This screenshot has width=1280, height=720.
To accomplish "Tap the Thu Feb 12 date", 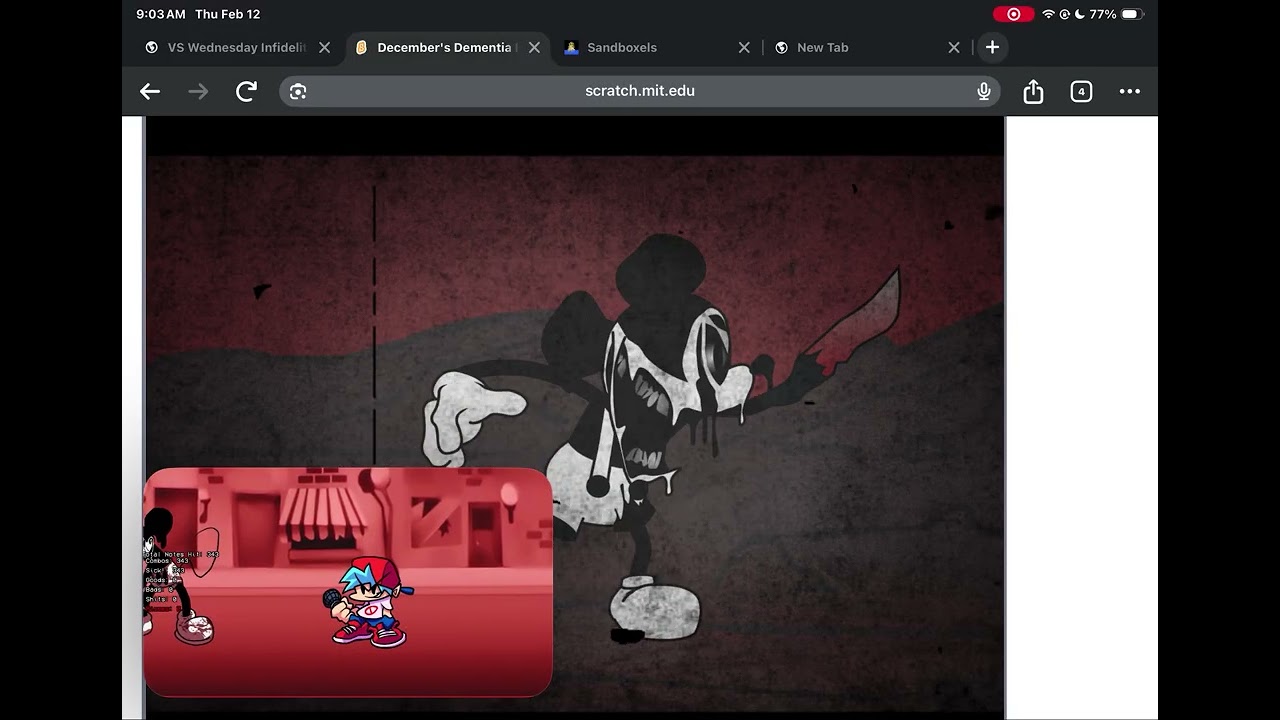I will (x=228, y=14).
